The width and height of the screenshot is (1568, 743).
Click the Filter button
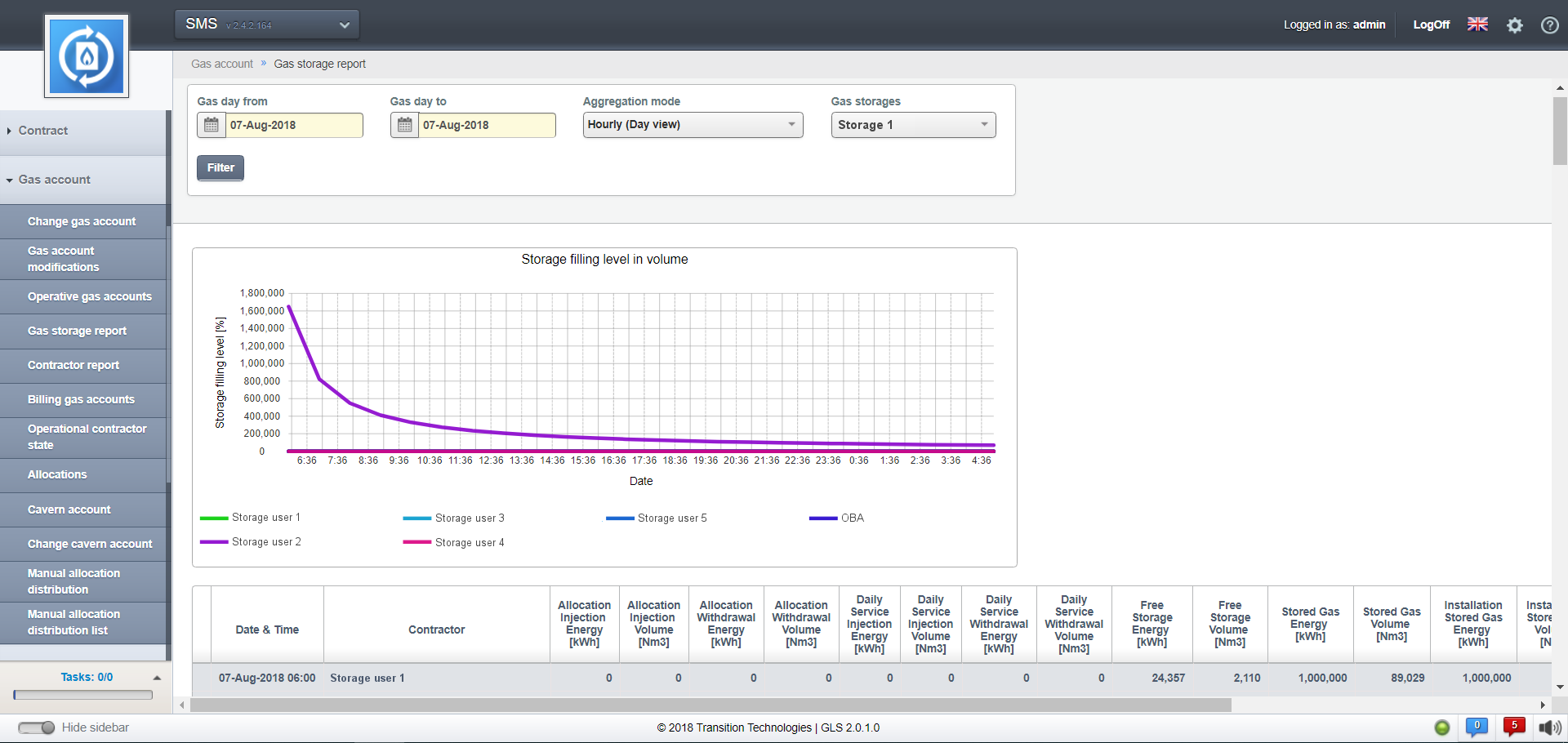[x=220, y=167]
